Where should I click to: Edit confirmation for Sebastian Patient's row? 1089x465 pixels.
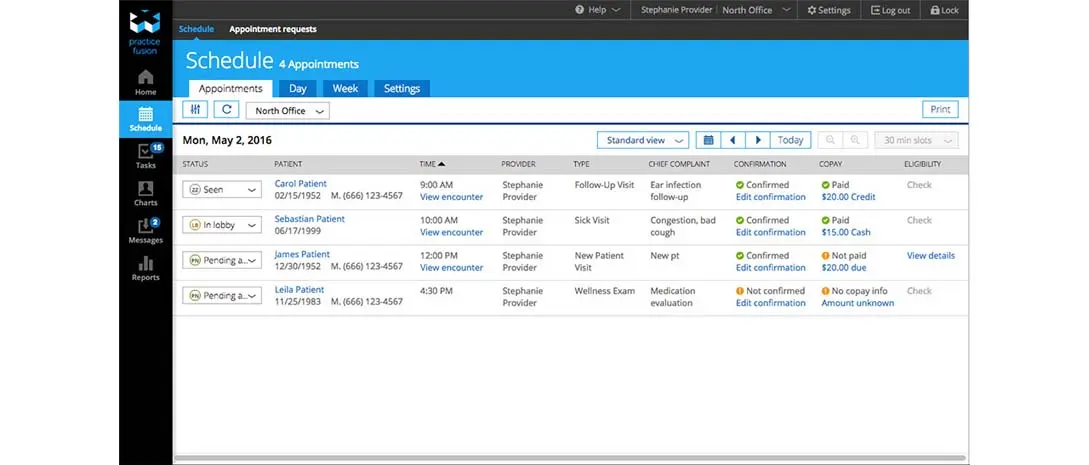tap(771, 232)
